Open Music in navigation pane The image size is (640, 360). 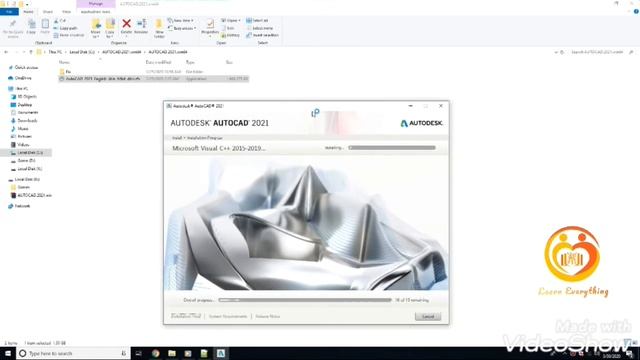tap(20, 129)
